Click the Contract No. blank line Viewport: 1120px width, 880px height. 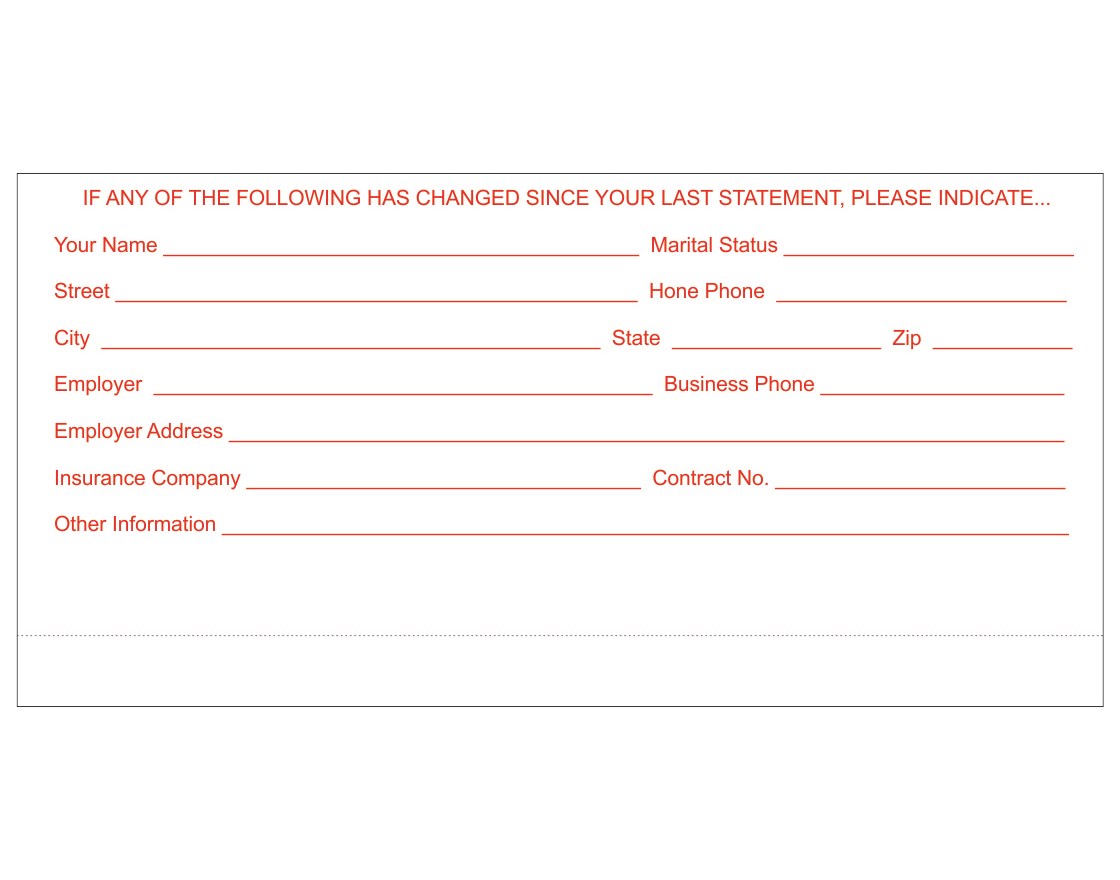(920, 488)
